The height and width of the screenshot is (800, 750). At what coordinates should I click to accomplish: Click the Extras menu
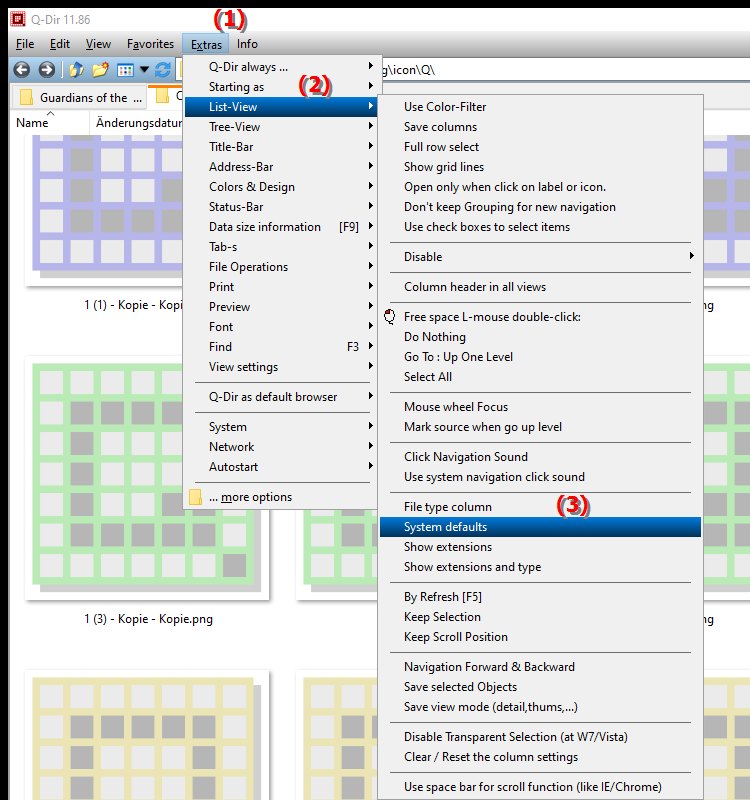click(x=206, y=44)
